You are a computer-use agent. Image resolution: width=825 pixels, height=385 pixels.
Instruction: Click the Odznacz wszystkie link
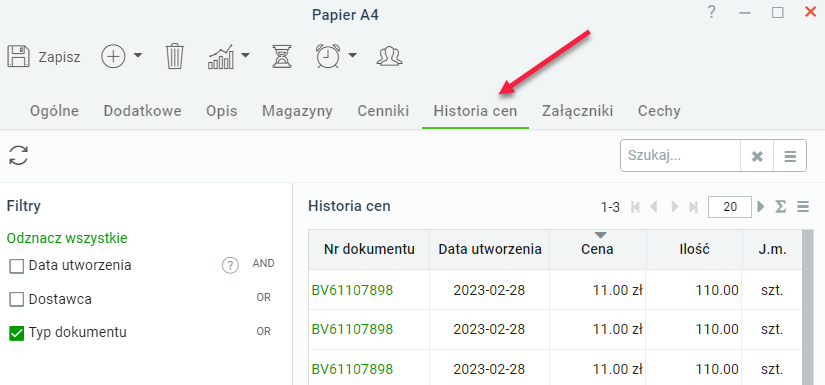pos(67,238)
